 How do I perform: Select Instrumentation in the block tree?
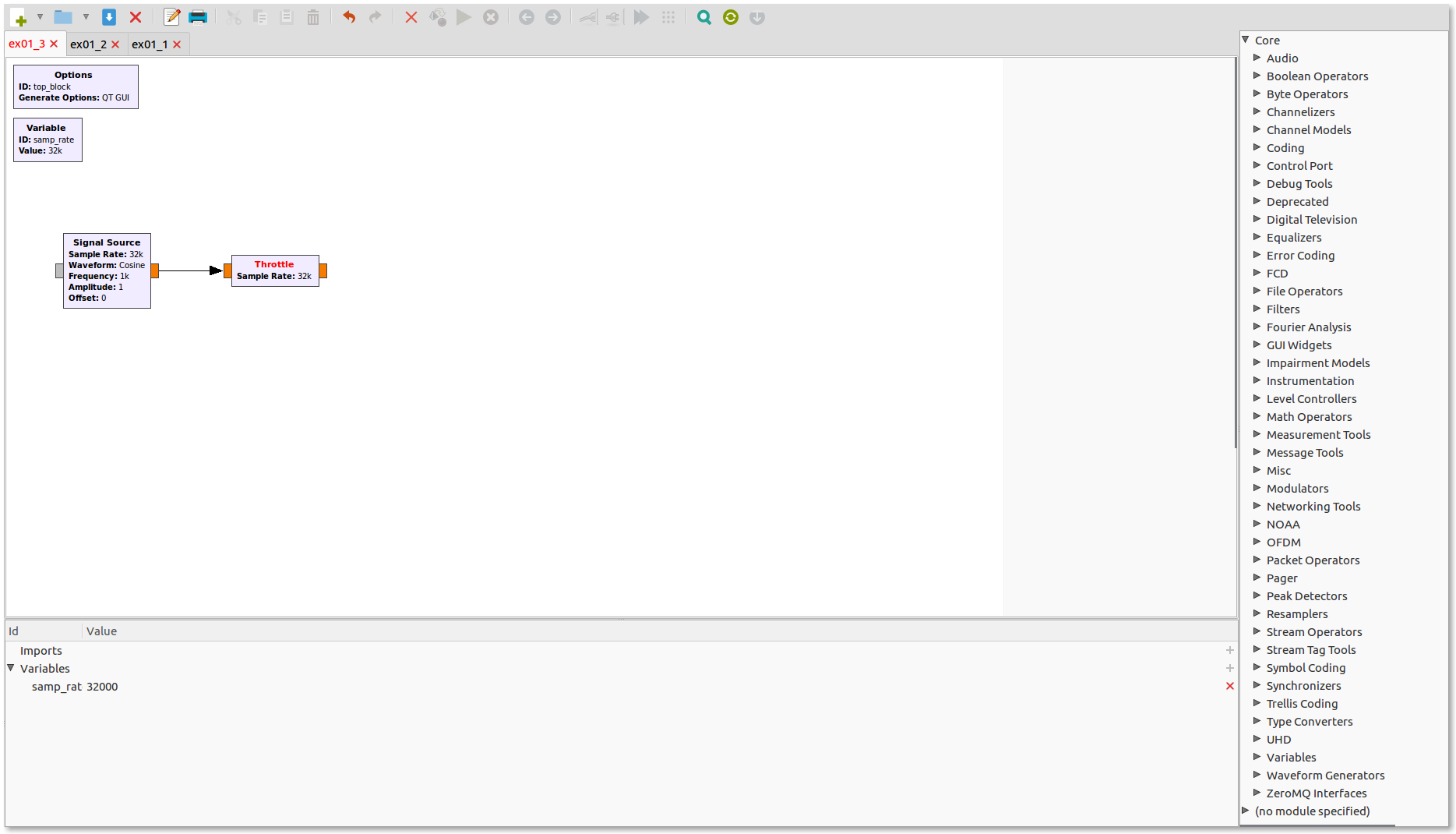pyautogui.click(x=1310, y=380)
